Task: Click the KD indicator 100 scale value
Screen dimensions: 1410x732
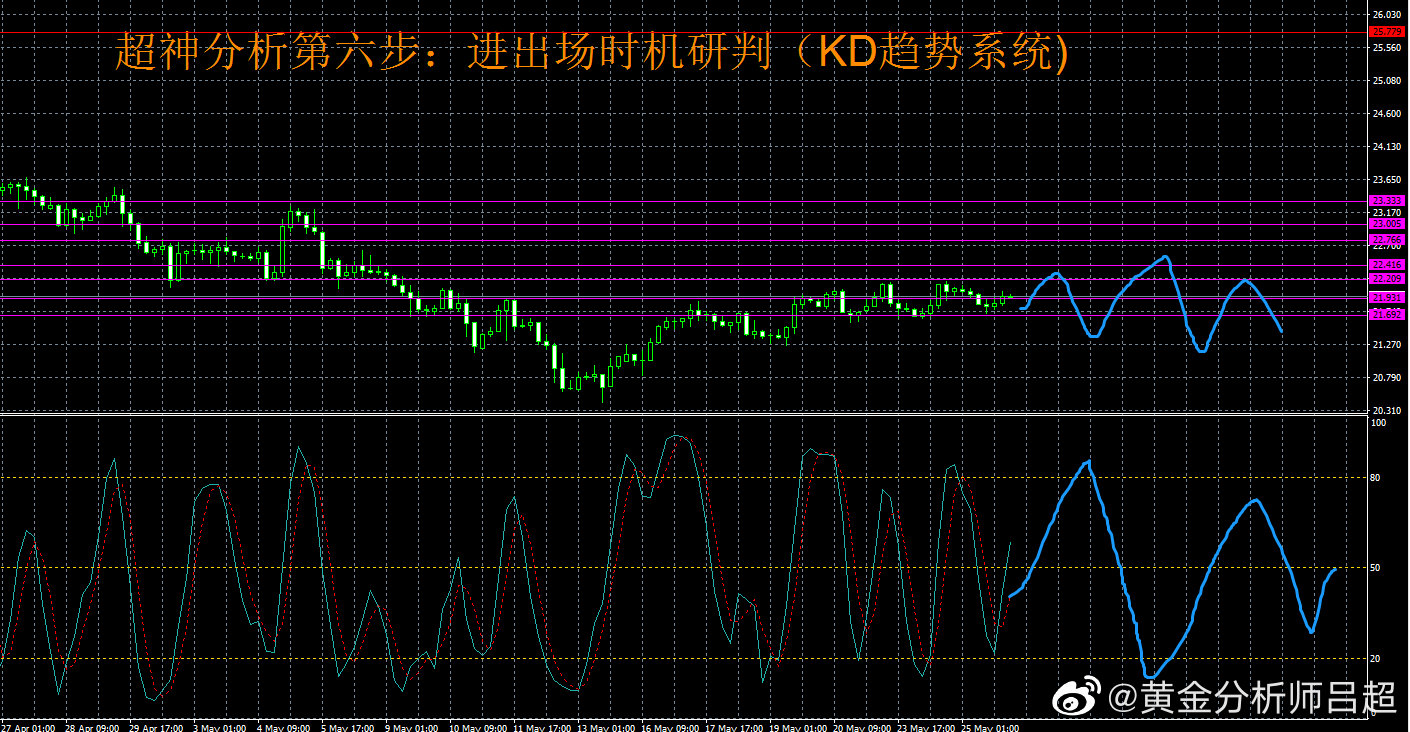Action: (1379, 423)
